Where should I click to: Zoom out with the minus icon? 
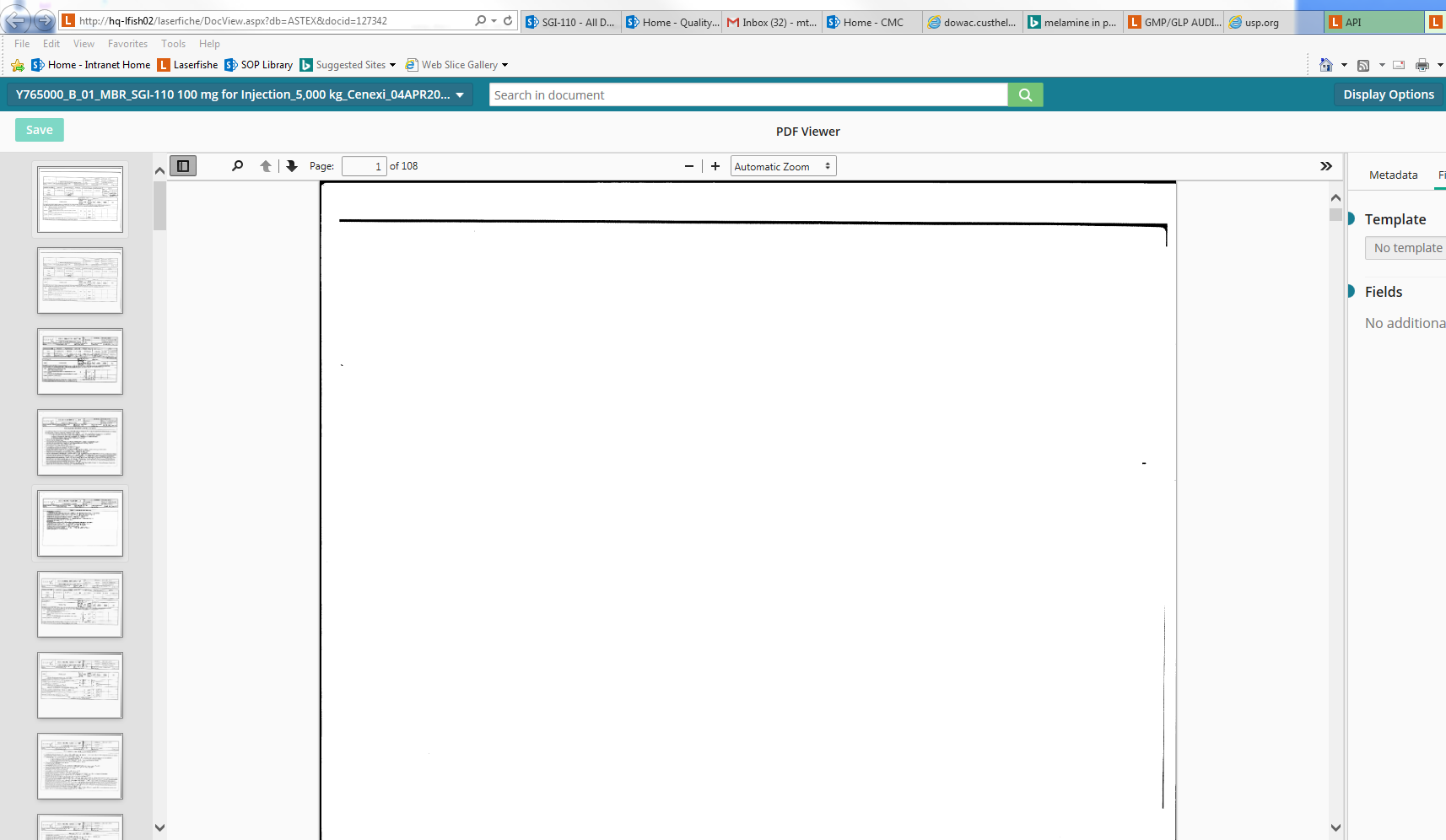(689, 166)
